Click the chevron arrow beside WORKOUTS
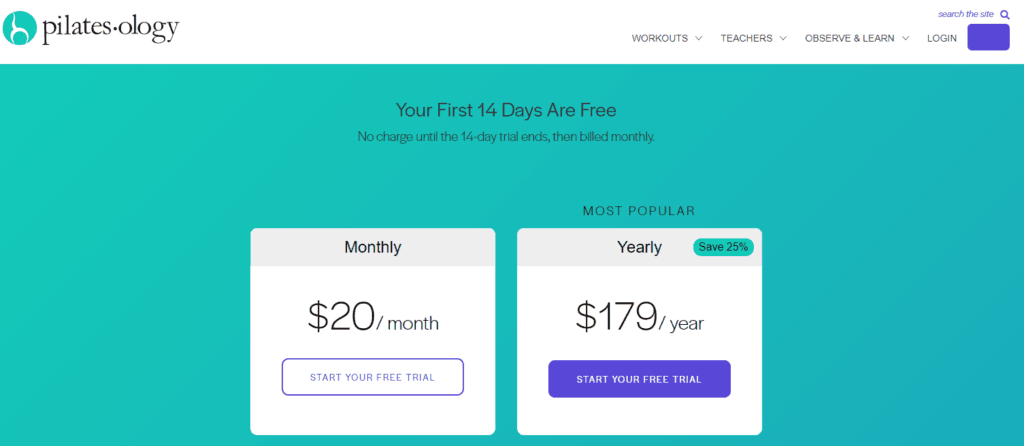1024x446 pixels. pos(698,38)
